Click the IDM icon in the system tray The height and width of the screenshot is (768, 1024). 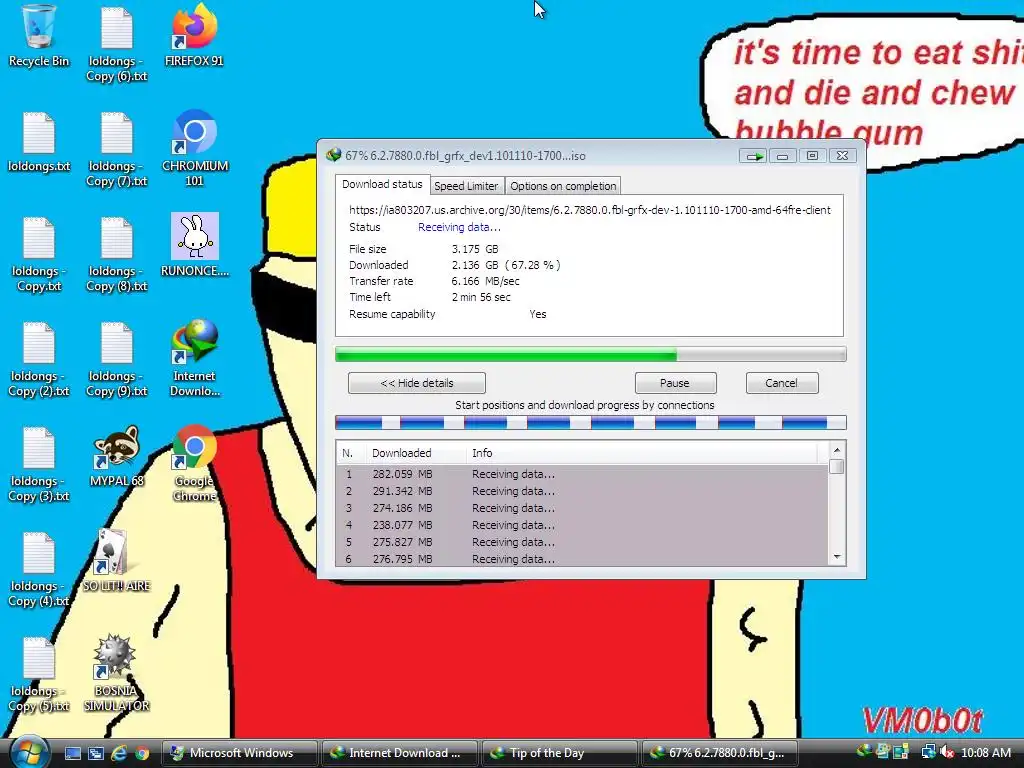point(864,752)
